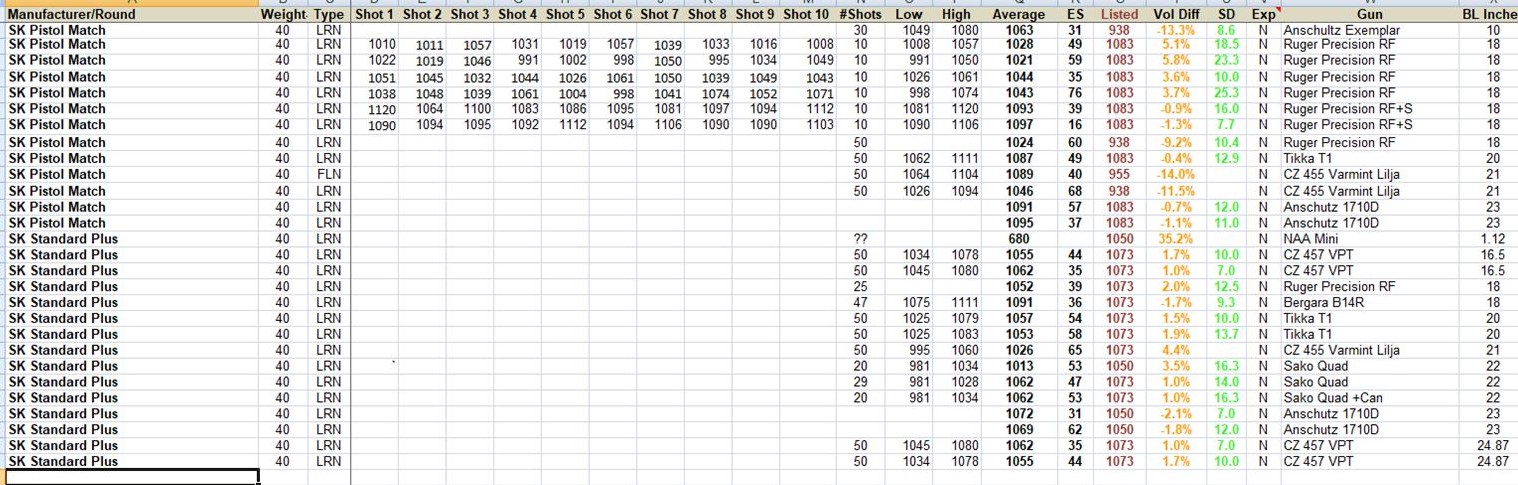Click the -11.5% Vol Diff cell
Image resolution: width=1518 pixels, height=485 pixels.
coord(1175,190)
